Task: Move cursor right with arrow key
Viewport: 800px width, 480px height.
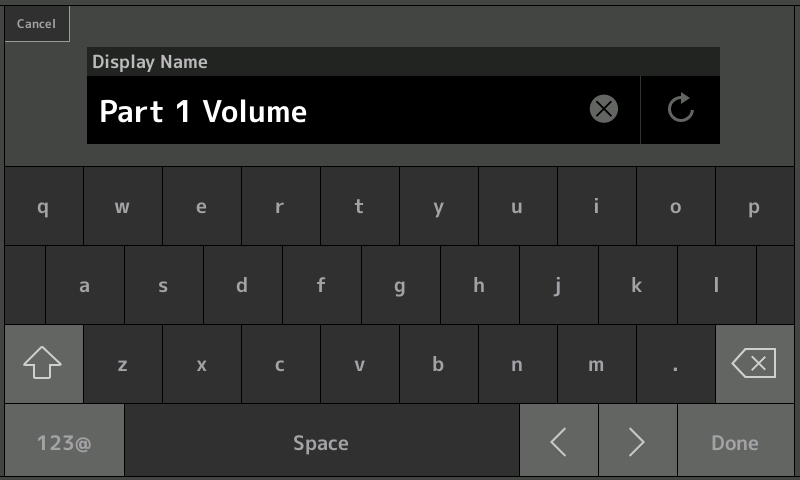Action: click(x=637, y=442)
